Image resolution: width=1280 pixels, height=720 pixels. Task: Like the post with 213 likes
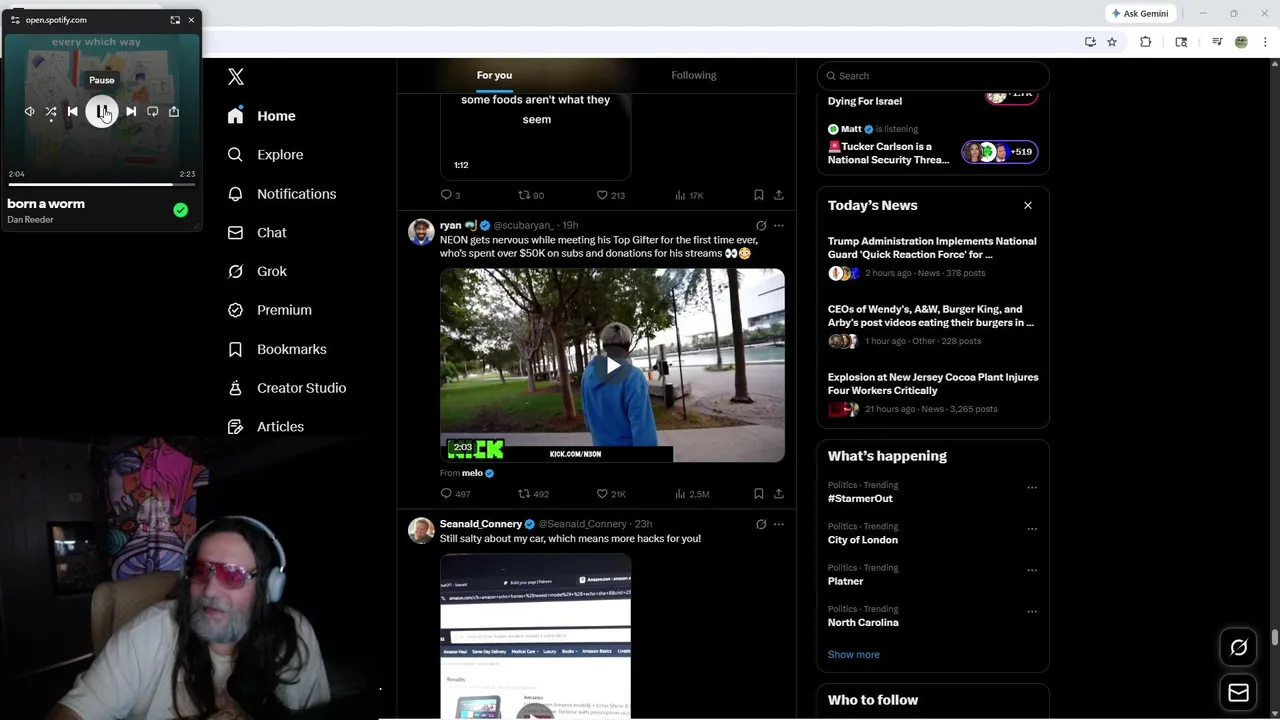click(611, 195)
